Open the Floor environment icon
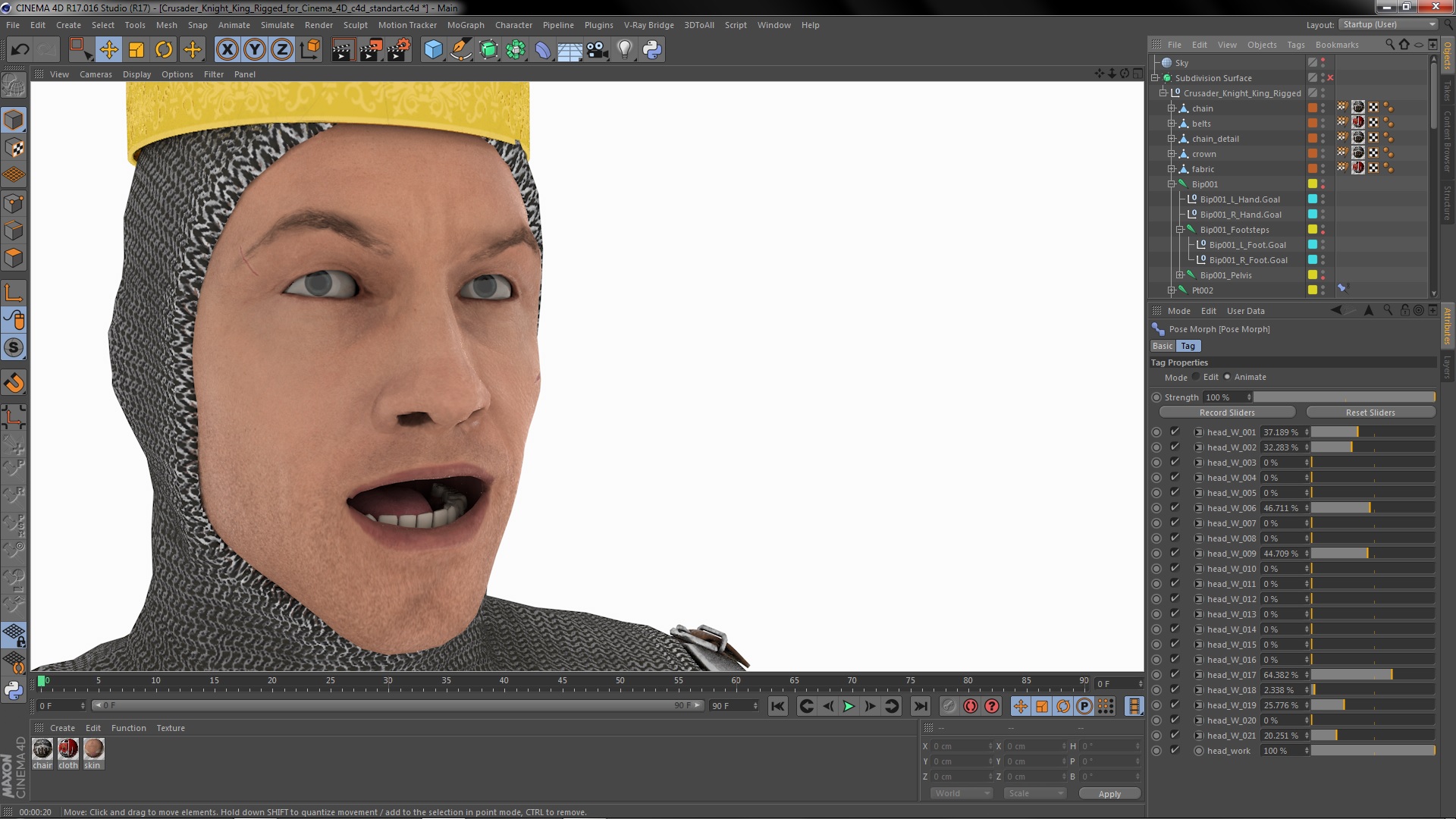Viewport: 1456px width, 819px height. (570, 50)
